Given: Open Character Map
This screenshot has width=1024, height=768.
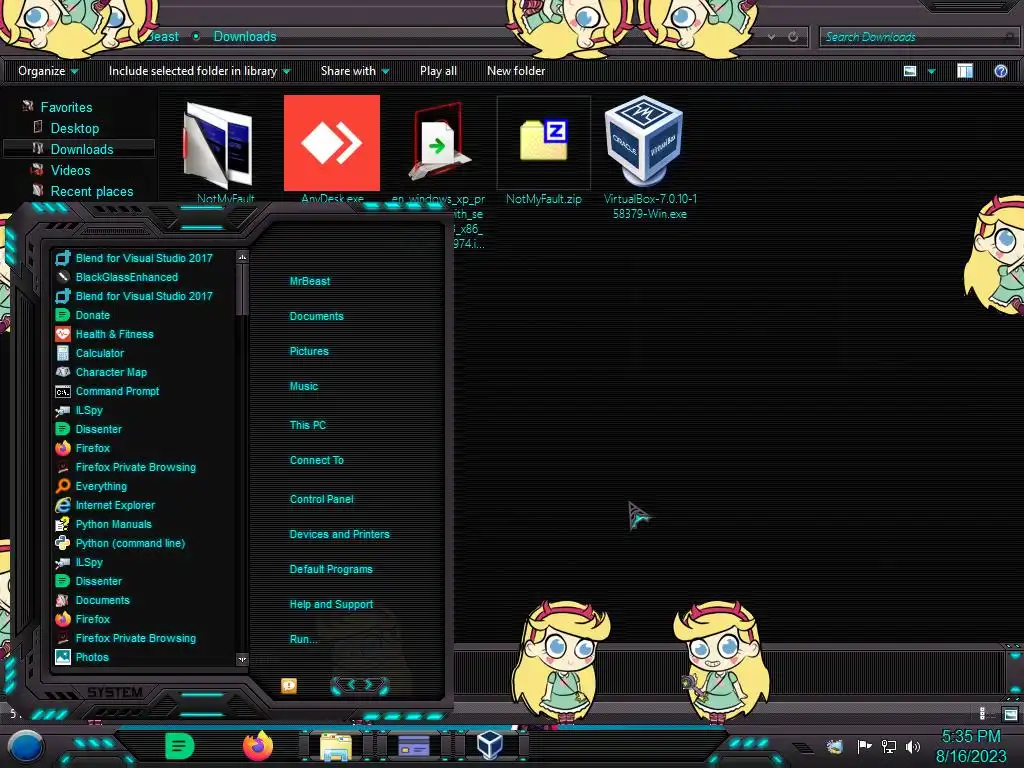Looking at the screenshot, I should pyautogui.click(x=111, y=372).
